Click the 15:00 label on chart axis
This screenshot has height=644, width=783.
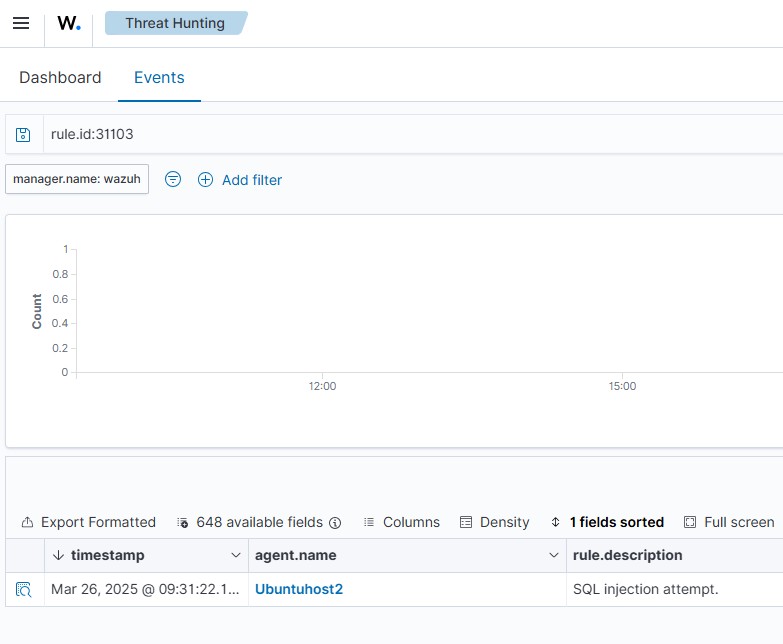point(622,386)
